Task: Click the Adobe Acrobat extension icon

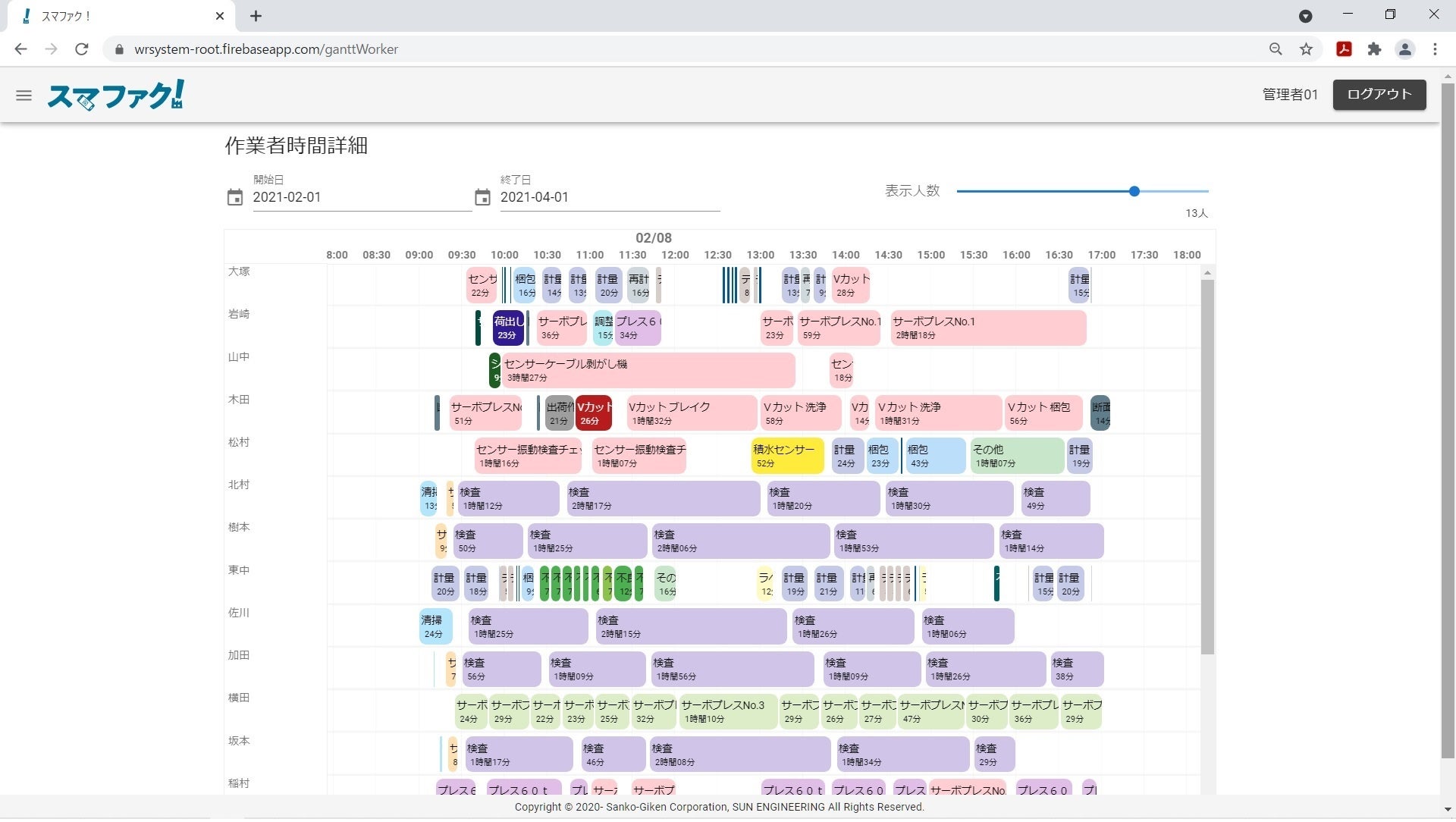Action: tap(1344, 49)
